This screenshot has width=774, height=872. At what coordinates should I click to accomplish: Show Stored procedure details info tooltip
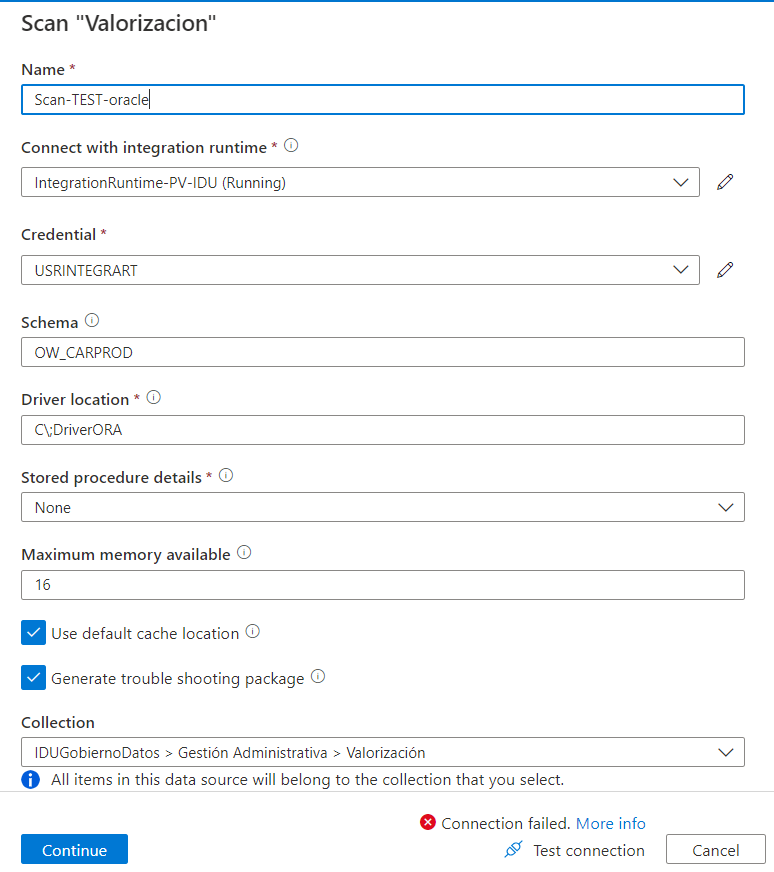[x=226, y=475]
